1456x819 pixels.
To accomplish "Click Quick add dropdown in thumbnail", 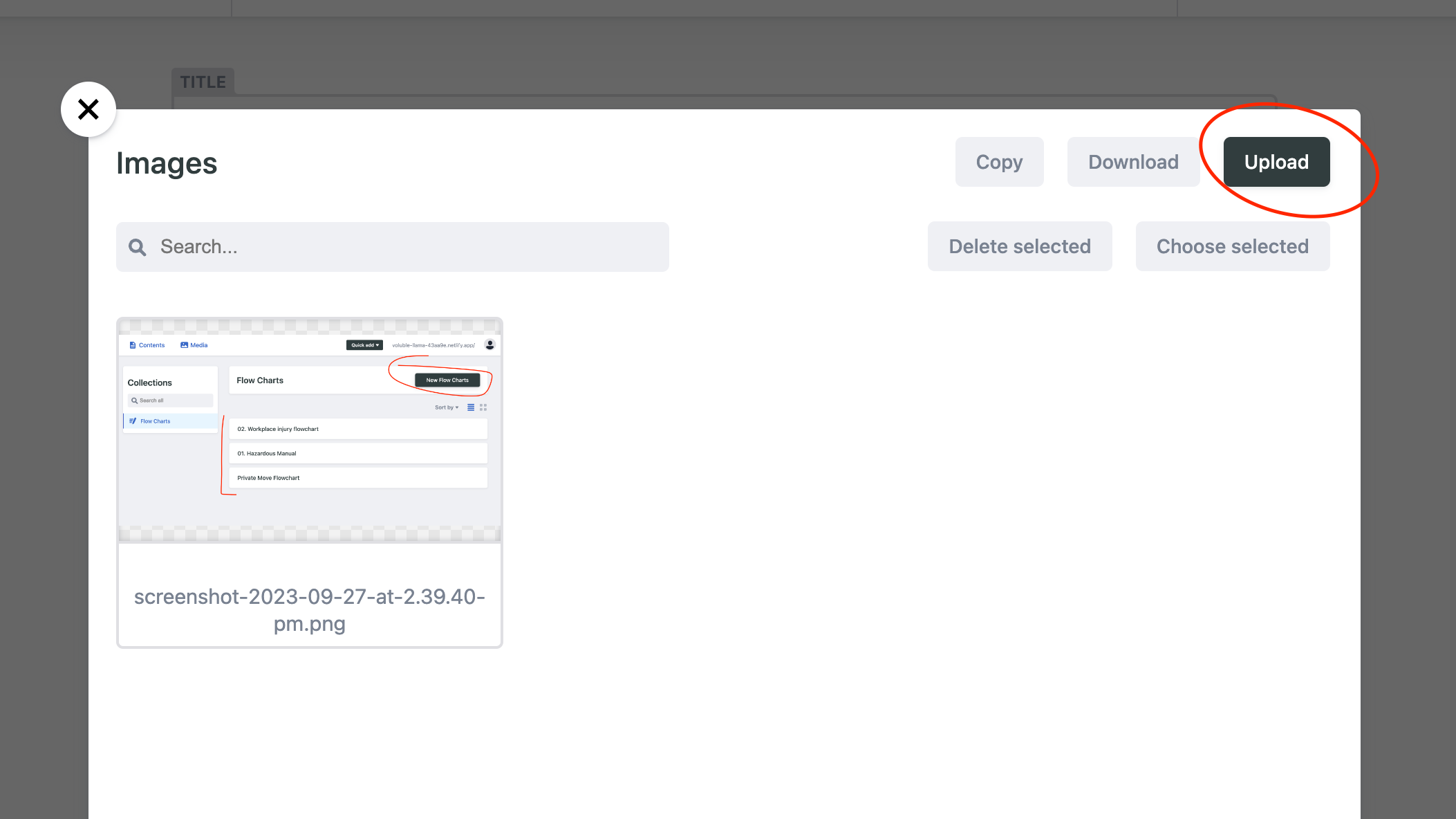I will pyautogui.click(x=364, y=345).
